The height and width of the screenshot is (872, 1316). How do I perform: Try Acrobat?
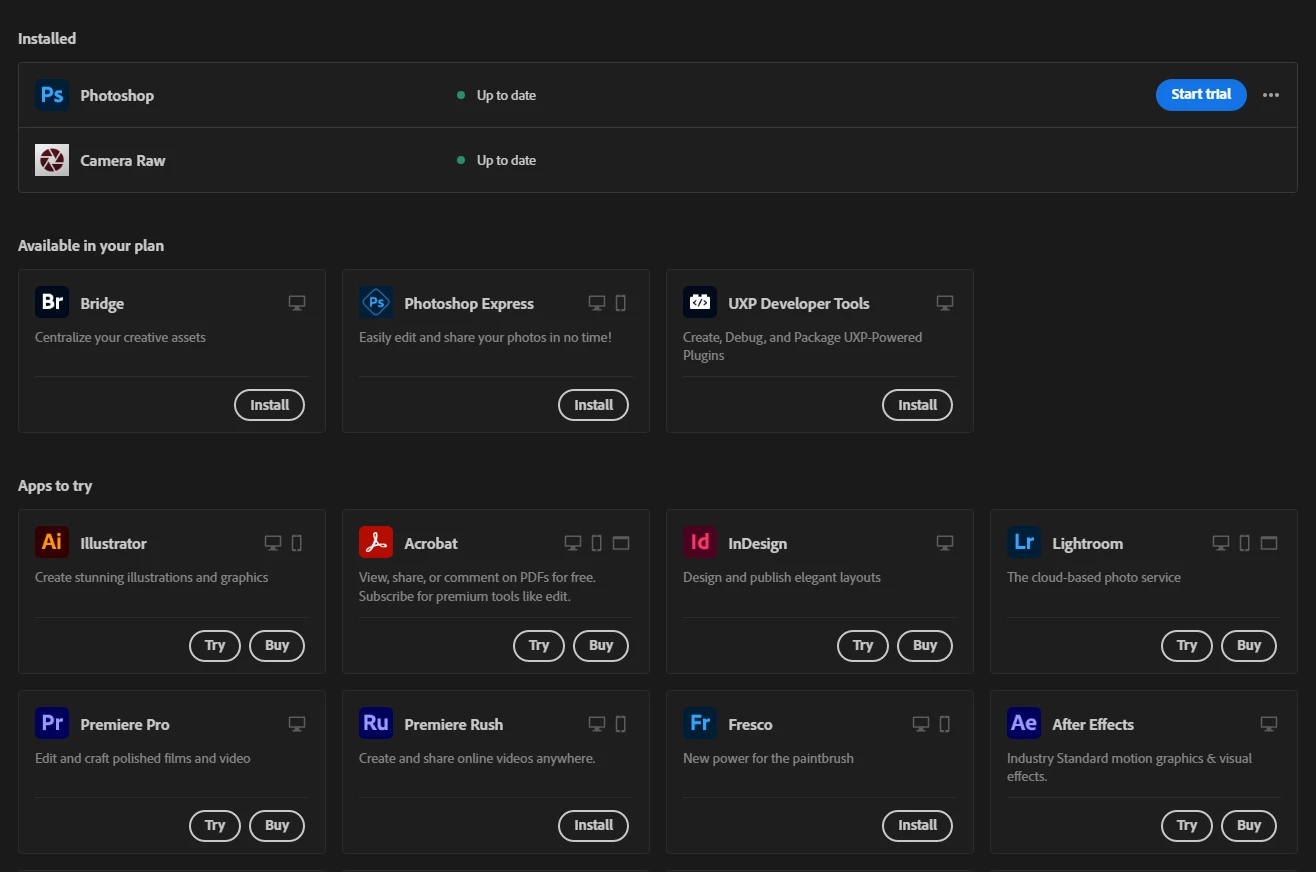(539, 645)
